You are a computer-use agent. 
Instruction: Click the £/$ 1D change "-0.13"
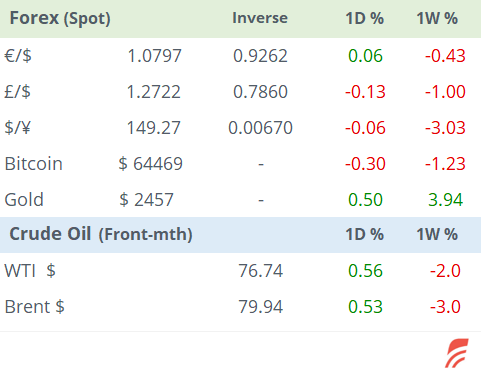coord(365,92)
